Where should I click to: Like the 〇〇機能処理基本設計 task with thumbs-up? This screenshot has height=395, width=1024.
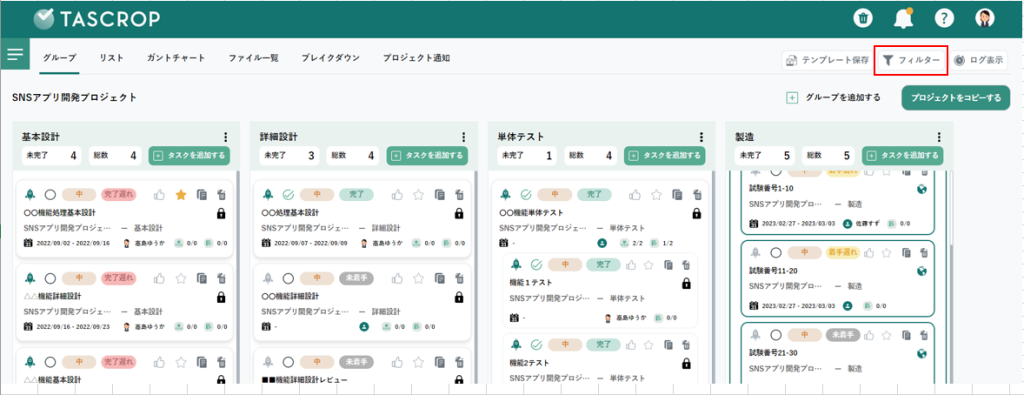click(x=159, y=195)
